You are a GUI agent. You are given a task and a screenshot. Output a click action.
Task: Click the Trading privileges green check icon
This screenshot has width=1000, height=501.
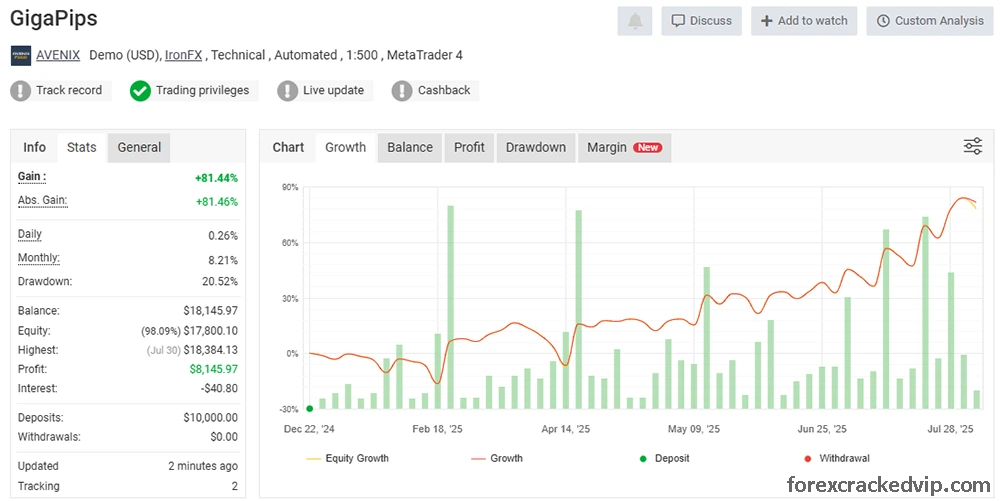[x=140, y=91]
